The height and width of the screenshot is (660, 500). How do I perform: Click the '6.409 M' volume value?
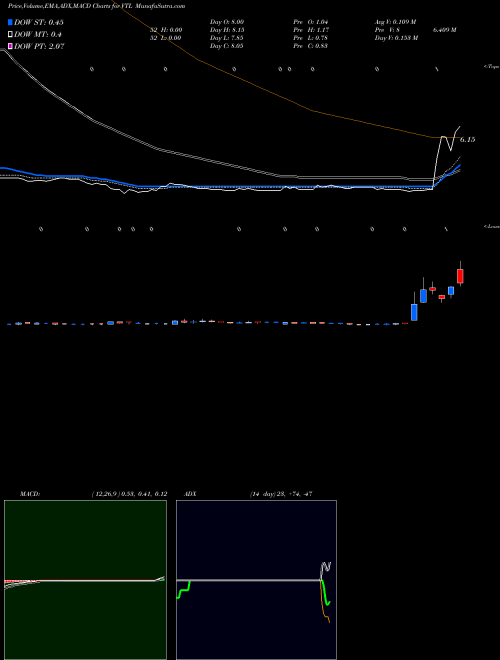pos(444,30)
